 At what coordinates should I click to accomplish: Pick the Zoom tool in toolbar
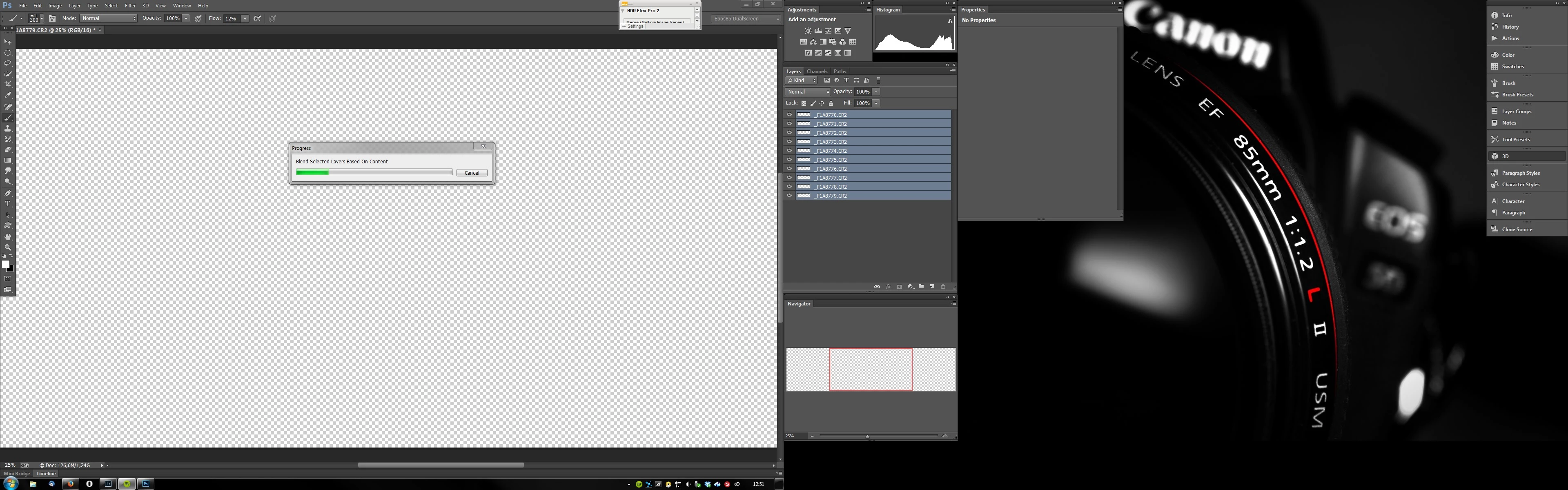point(8,248)
